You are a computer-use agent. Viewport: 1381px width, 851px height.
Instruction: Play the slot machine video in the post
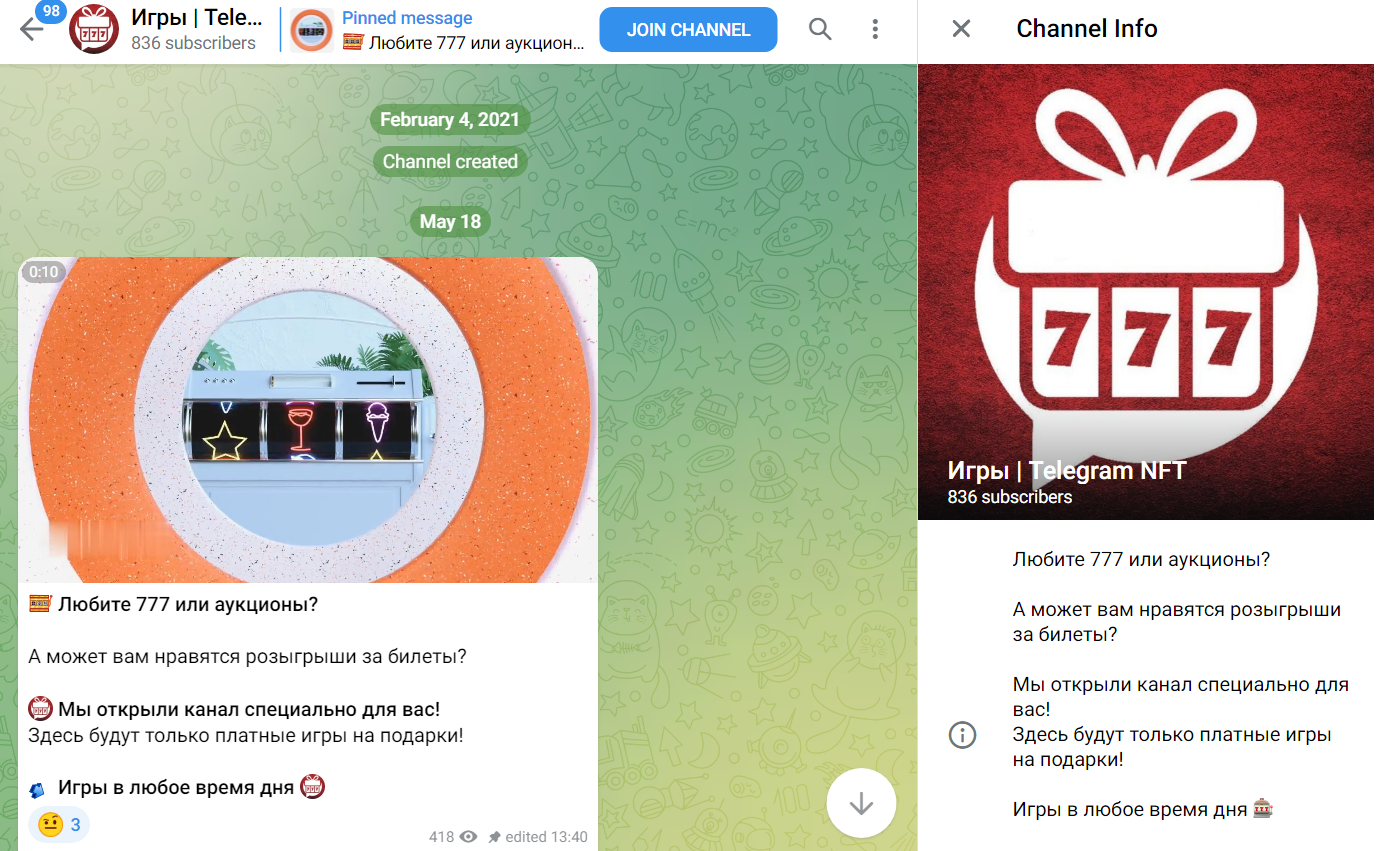[308, 420]
